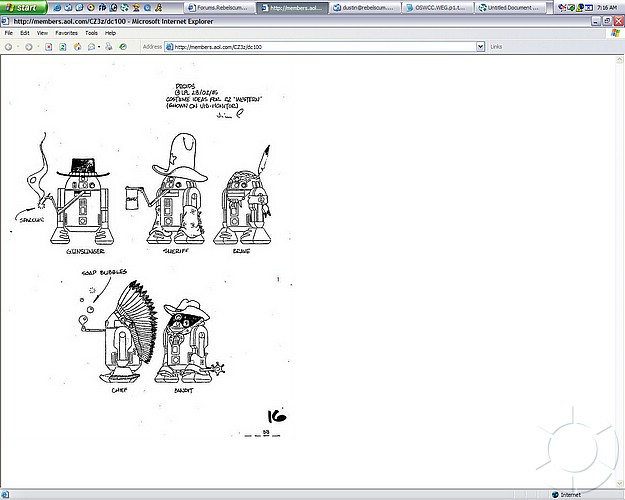Open the Tools menu
This screenshot has width=625, height=500.
pos(91,33)
